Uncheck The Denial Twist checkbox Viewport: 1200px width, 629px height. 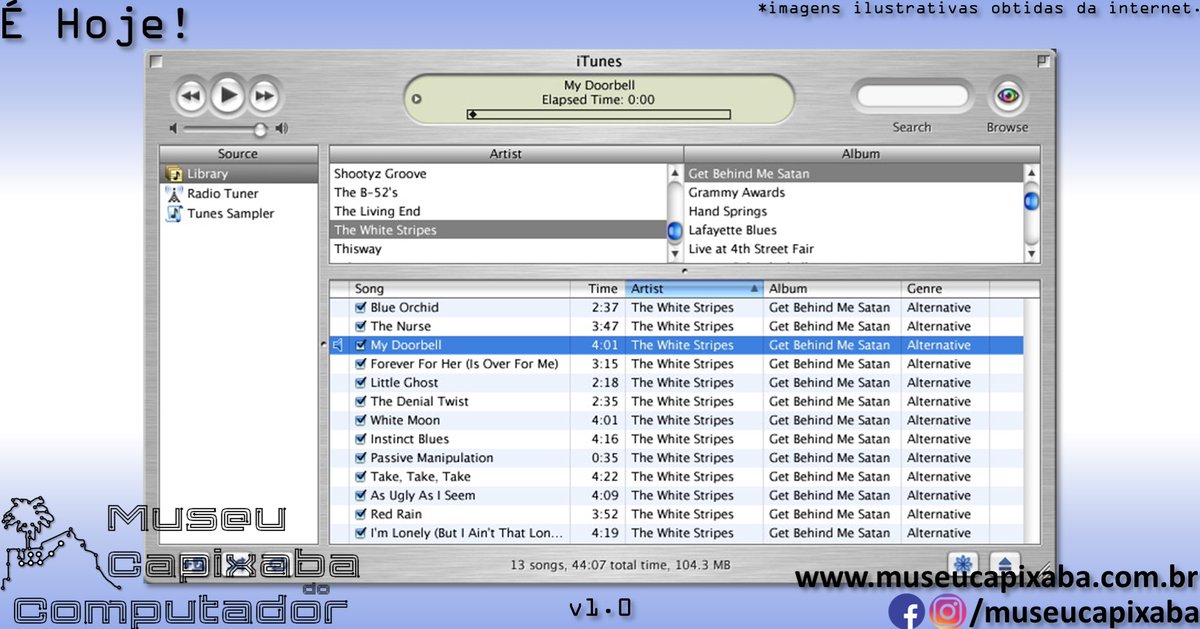point(361,401)
